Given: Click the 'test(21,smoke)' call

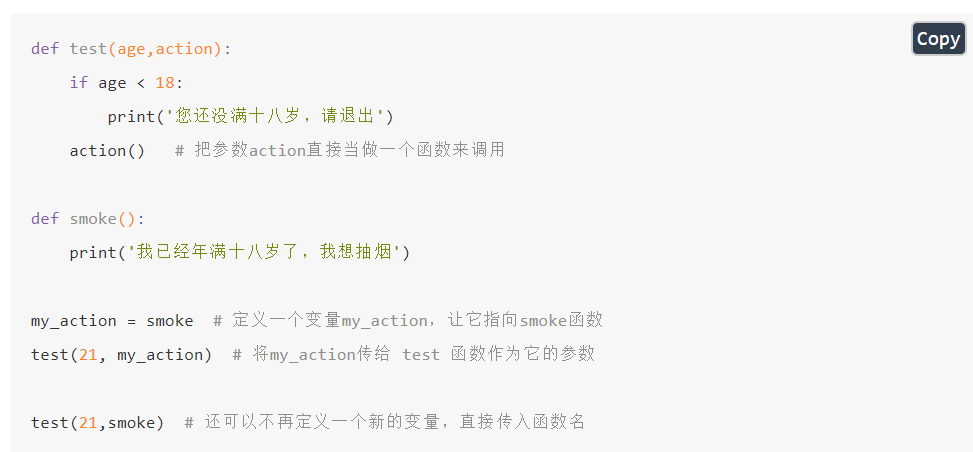Looking at the screenshot, I should pyautogui.click(x=98, y=423).
